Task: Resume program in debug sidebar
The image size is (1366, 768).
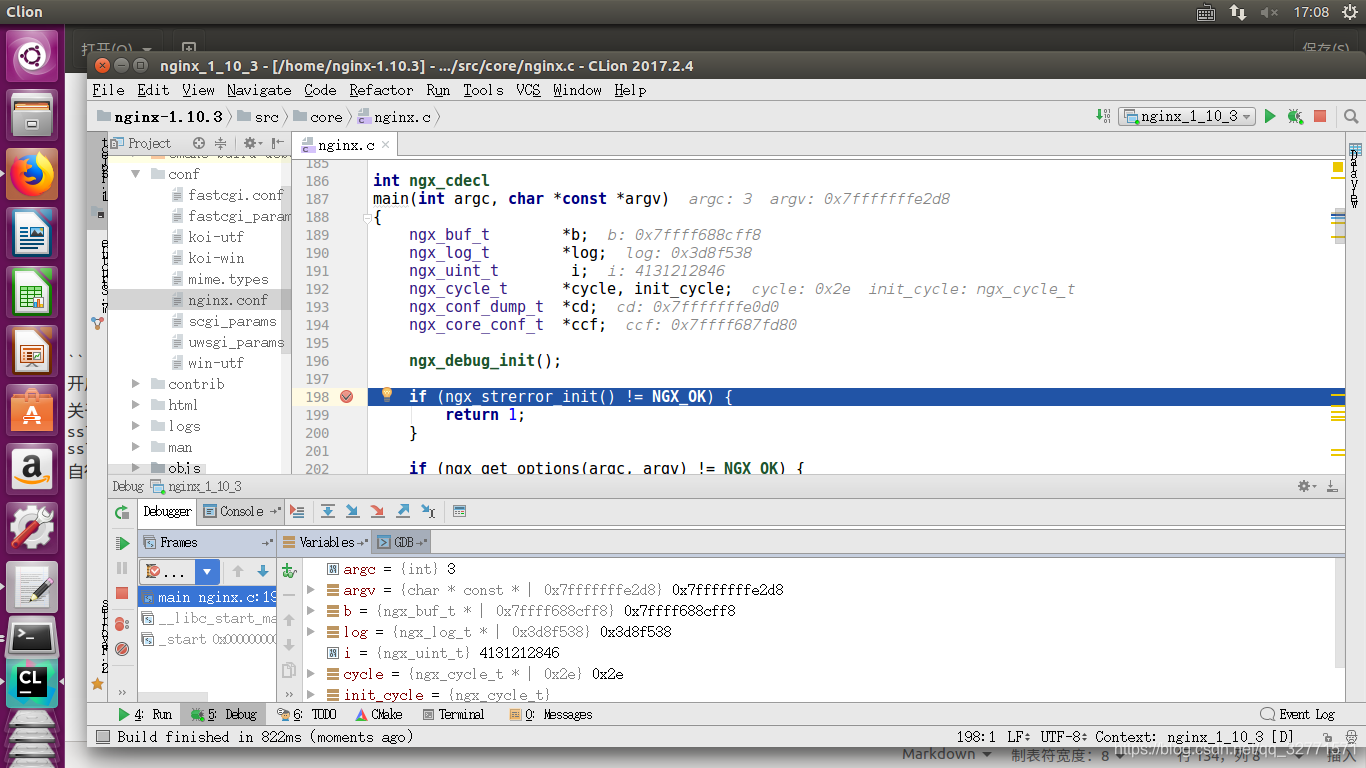Action: (x=122, y=543)
